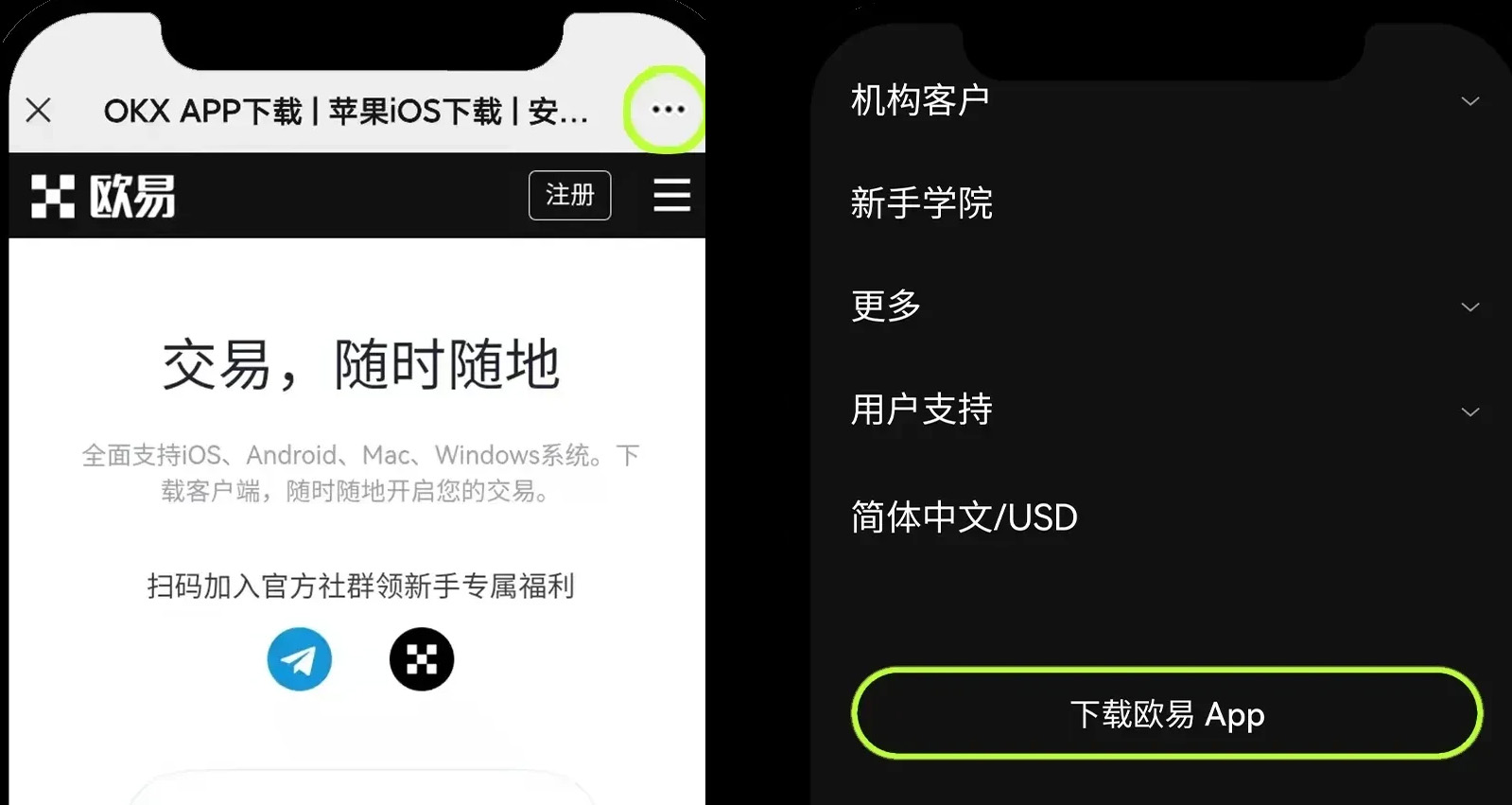Viewport: 1512px width, 805px height.
Task: Expand the 机构客户 chevron arrow
Action: coord(1470,101)
